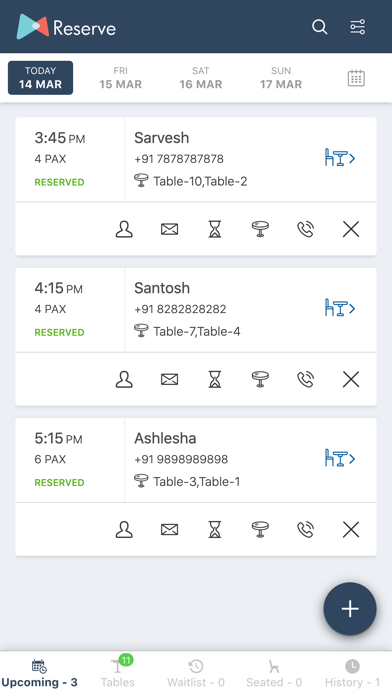Select the SUN 17 MAR date

(281, 78)
